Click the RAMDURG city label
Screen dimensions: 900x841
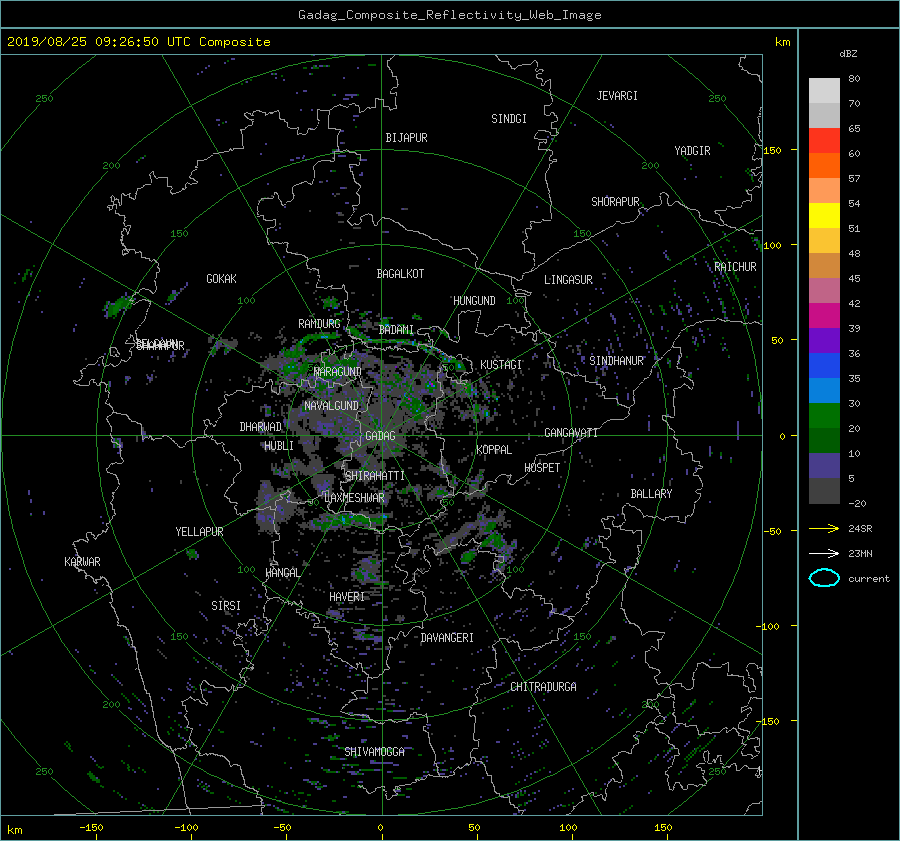tap(319, 324)
